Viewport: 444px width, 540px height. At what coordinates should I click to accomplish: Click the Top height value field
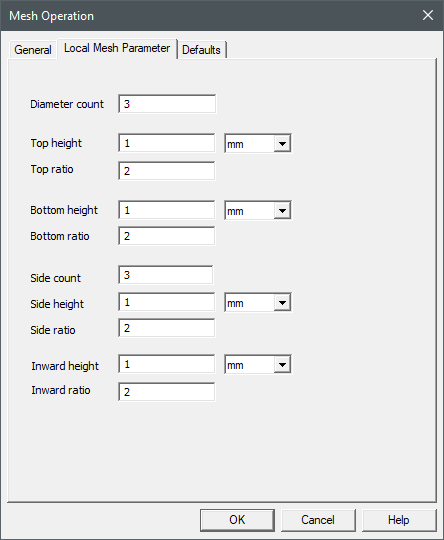(167, 143)
